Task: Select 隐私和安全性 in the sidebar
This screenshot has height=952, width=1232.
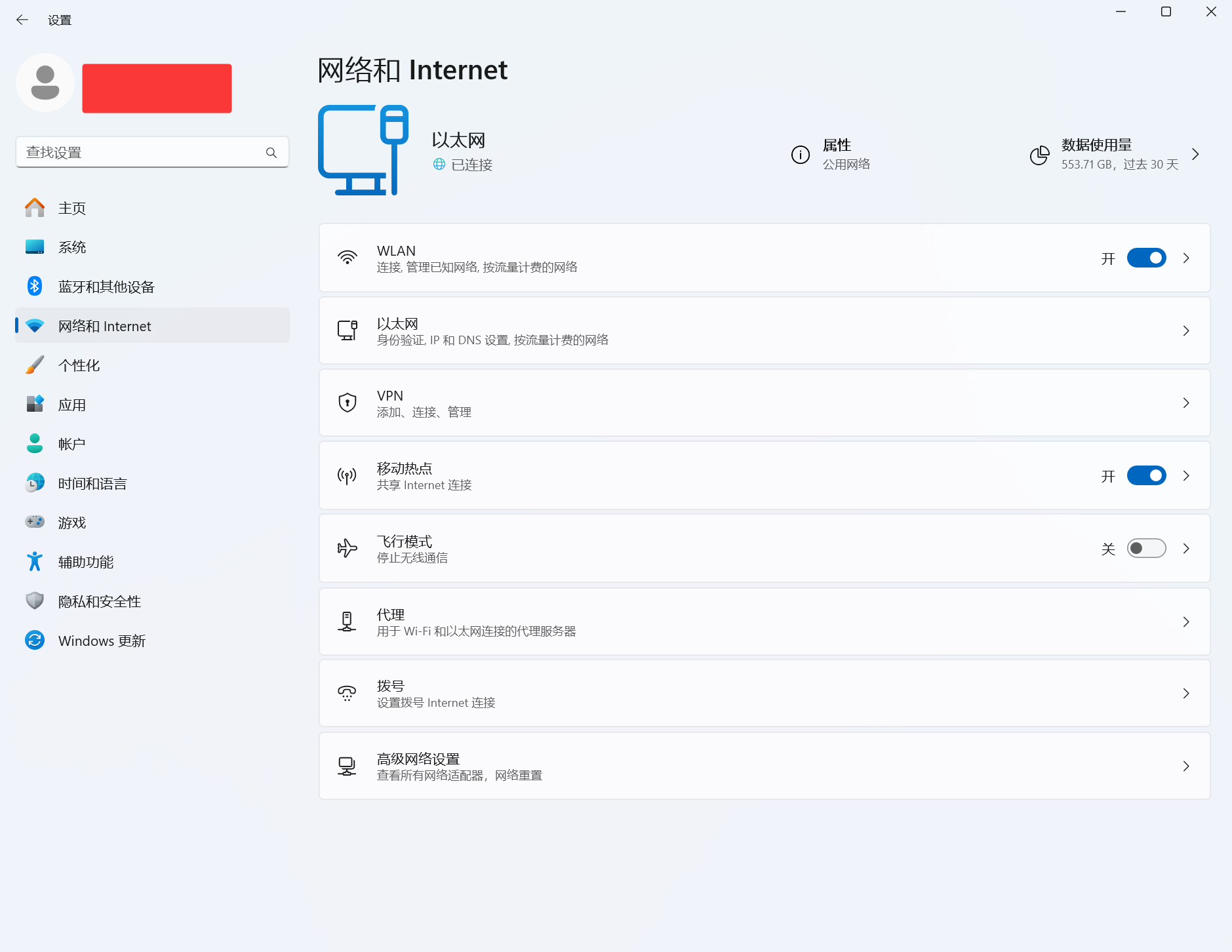Action: pos(100,601)
